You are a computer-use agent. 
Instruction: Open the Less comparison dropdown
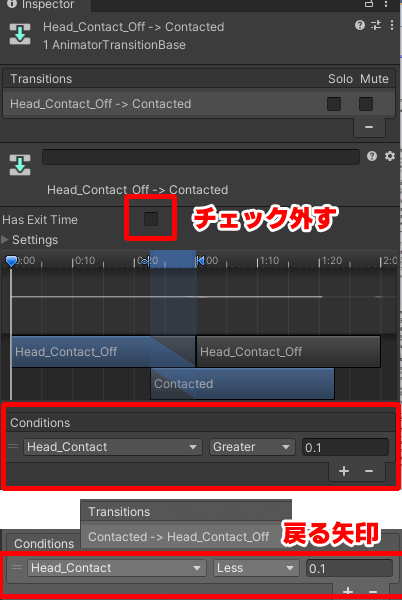[x=256, y=568]
